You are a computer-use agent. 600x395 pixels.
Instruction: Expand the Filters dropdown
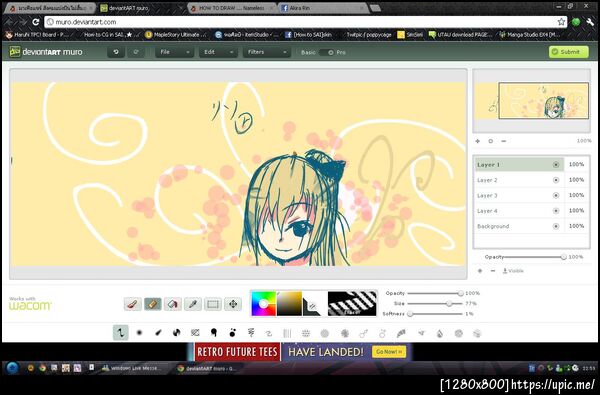click(267, 52)
